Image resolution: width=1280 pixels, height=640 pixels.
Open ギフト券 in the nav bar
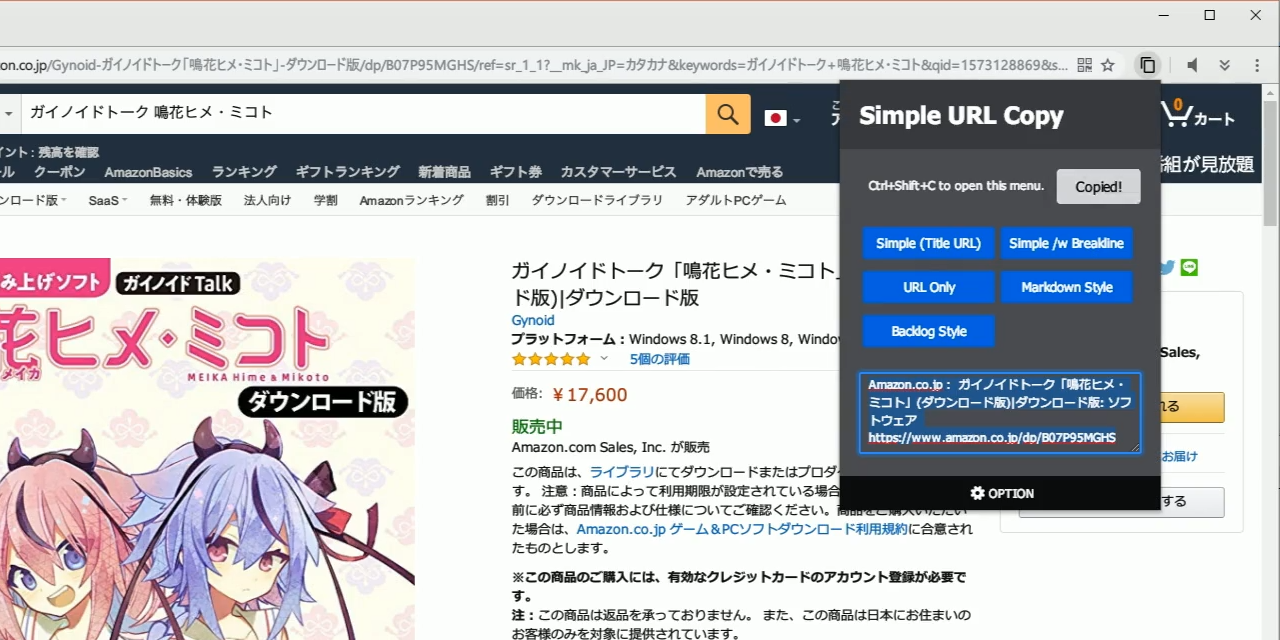pos(515,172)
